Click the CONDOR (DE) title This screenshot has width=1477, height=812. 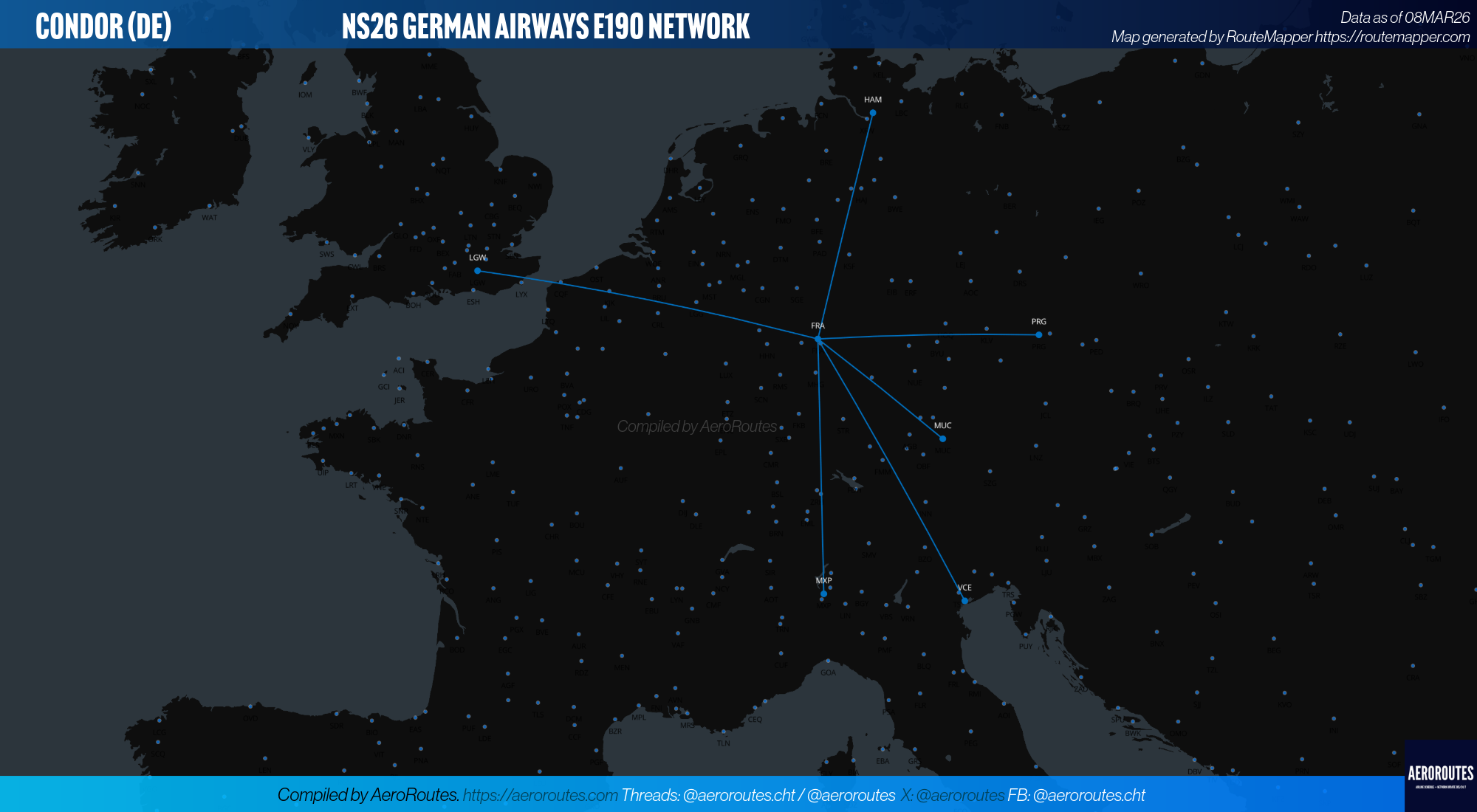pos(103,27)
